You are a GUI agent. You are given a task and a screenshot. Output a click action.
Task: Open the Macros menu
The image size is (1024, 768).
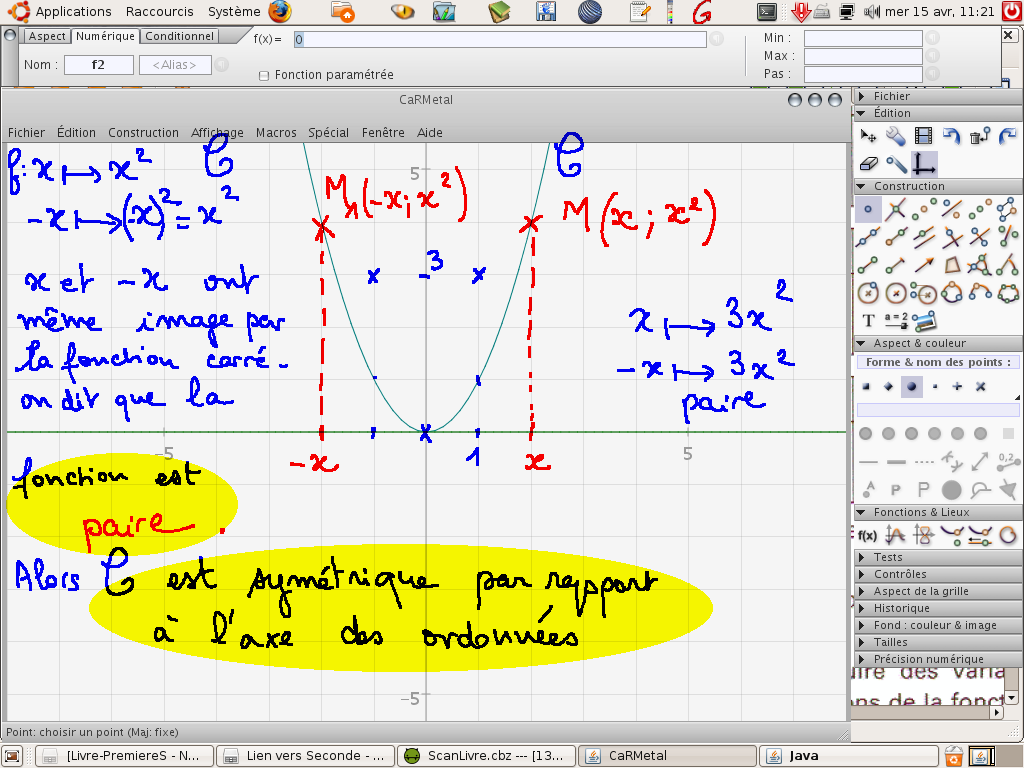tap(276, 132)
